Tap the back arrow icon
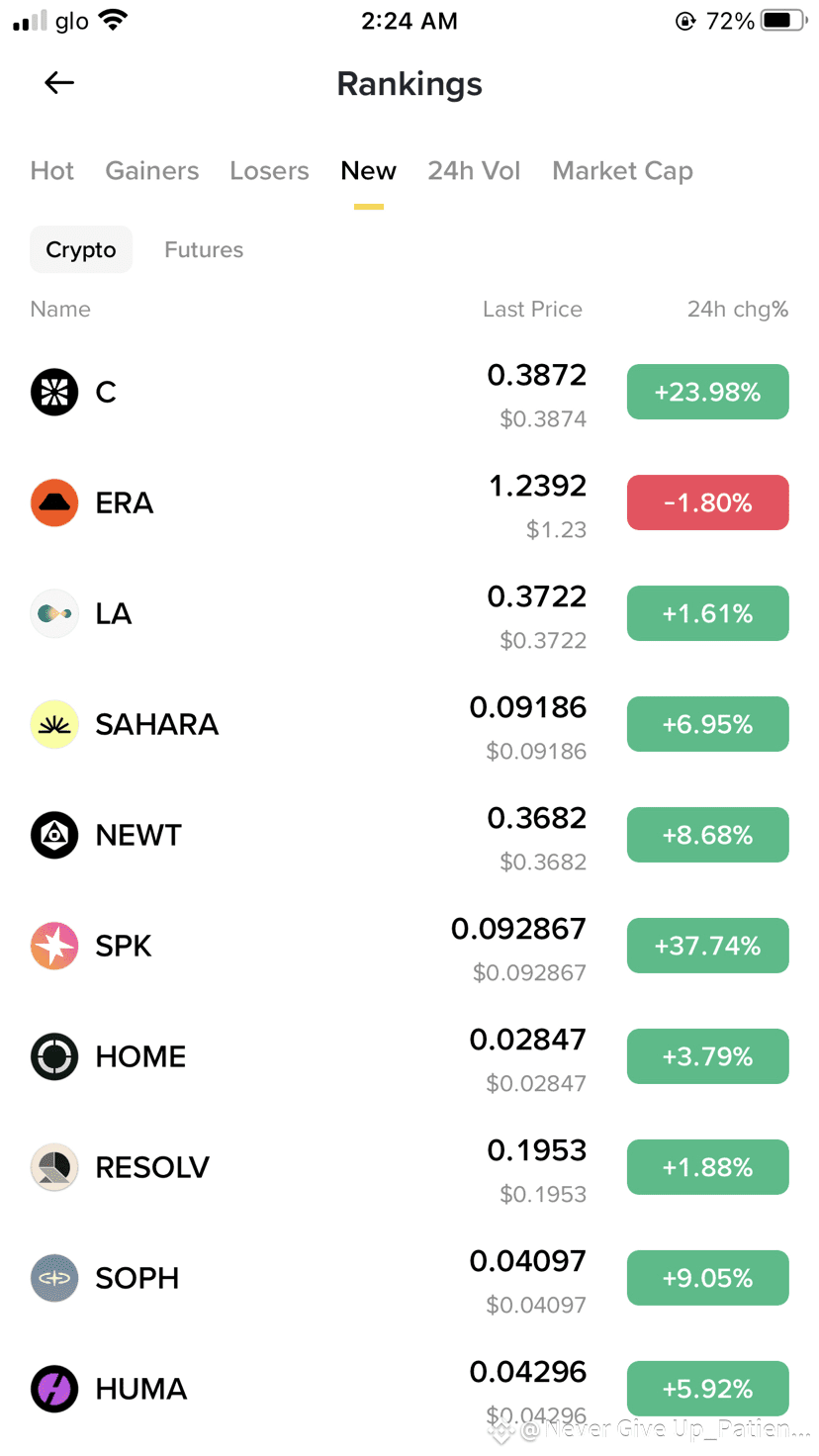 click(59, 83)
